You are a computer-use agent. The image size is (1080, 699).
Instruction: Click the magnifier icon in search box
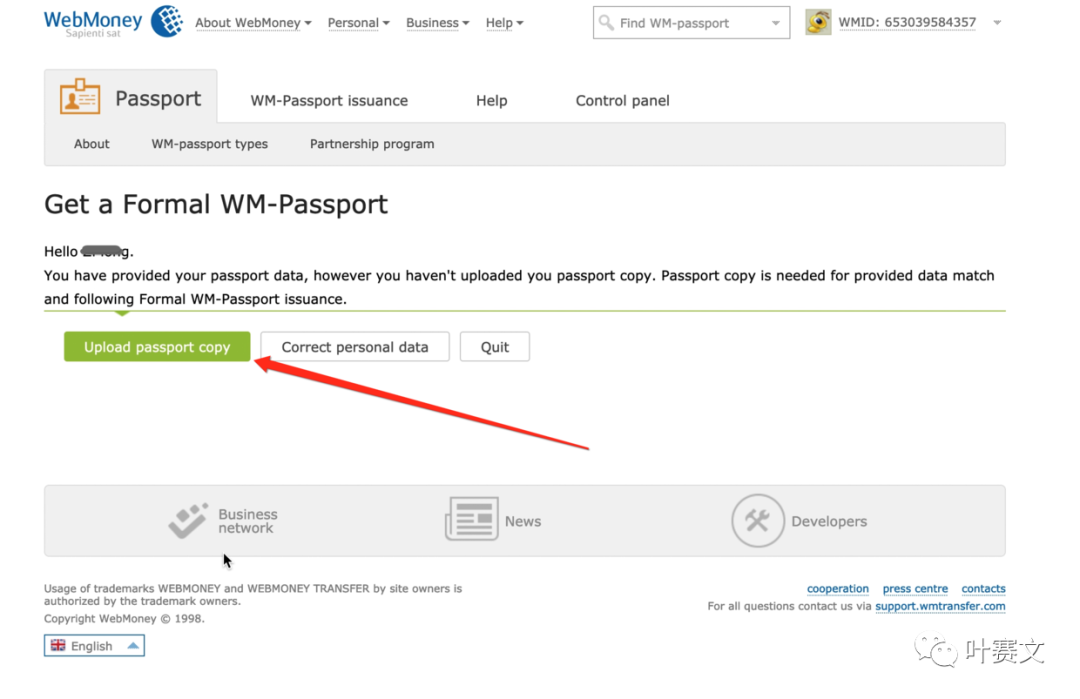click(607, 22)
